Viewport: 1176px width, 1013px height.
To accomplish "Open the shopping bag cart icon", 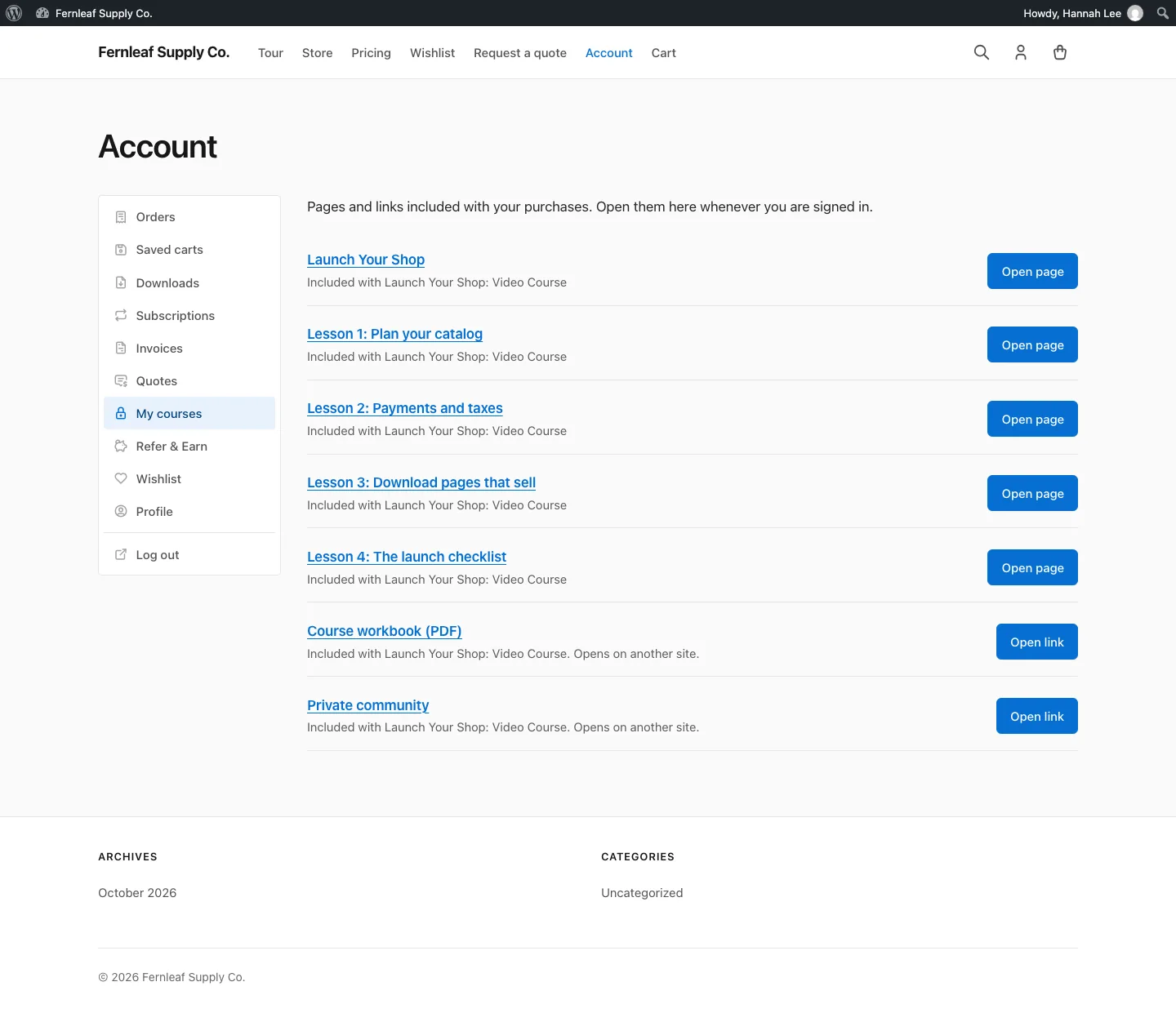I will pyautogui.click(x=1060, y=52).
